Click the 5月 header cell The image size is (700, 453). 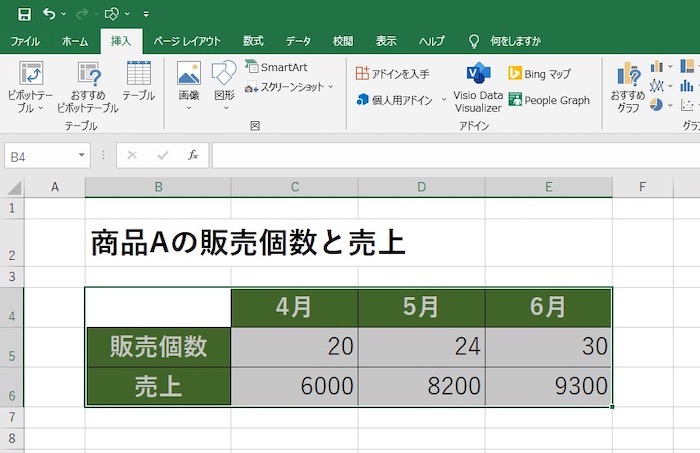pos(421,308)
